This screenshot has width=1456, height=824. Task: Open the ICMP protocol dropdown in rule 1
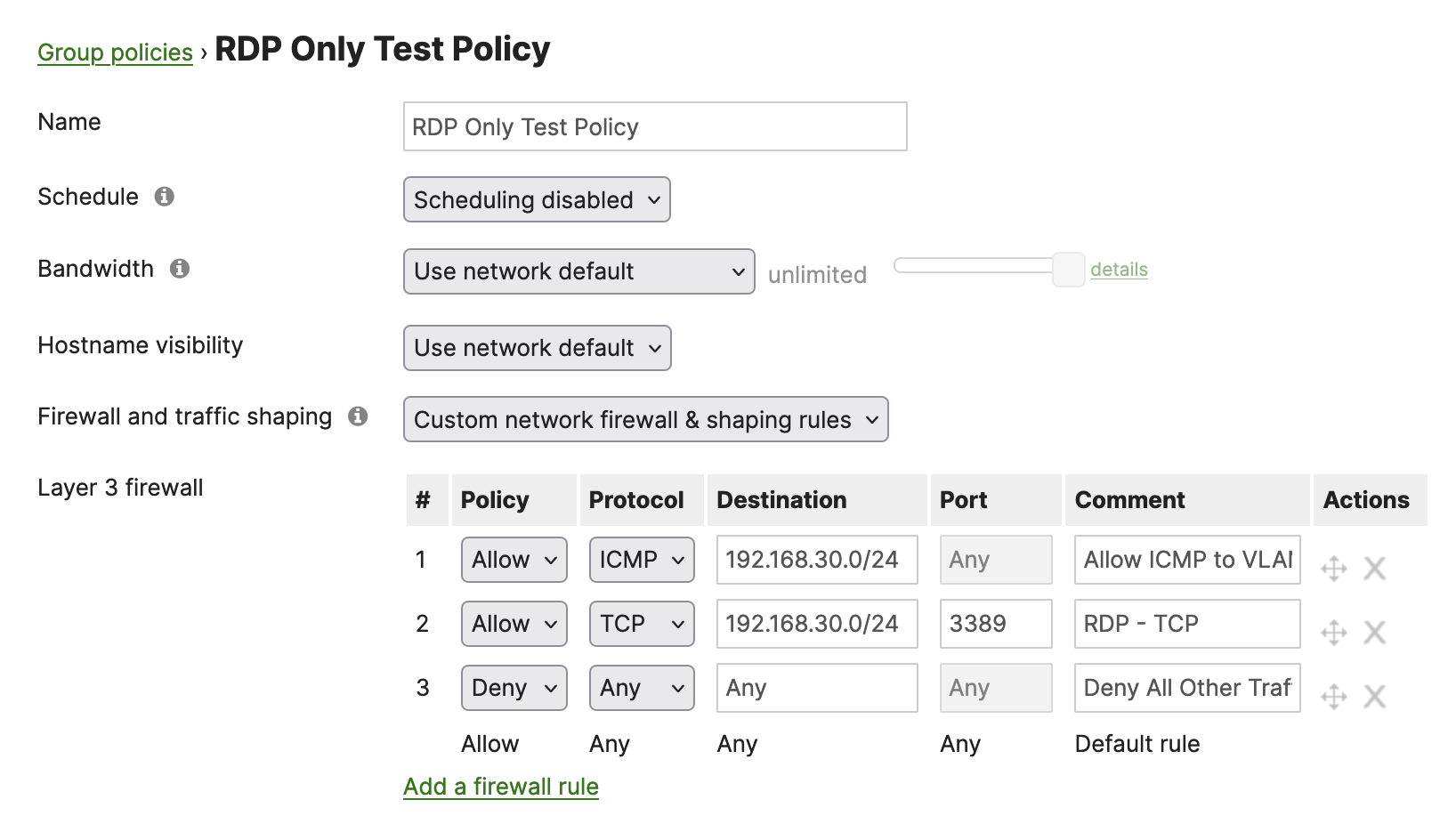tap(641, 560)
